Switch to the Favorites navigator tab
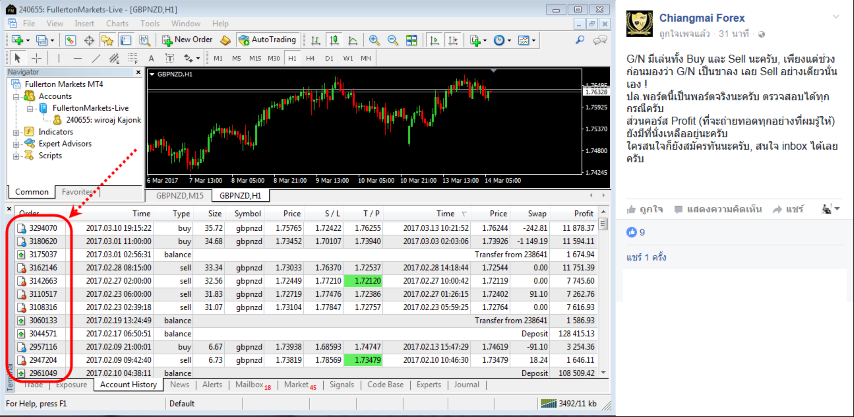 [x=76, y=192]
